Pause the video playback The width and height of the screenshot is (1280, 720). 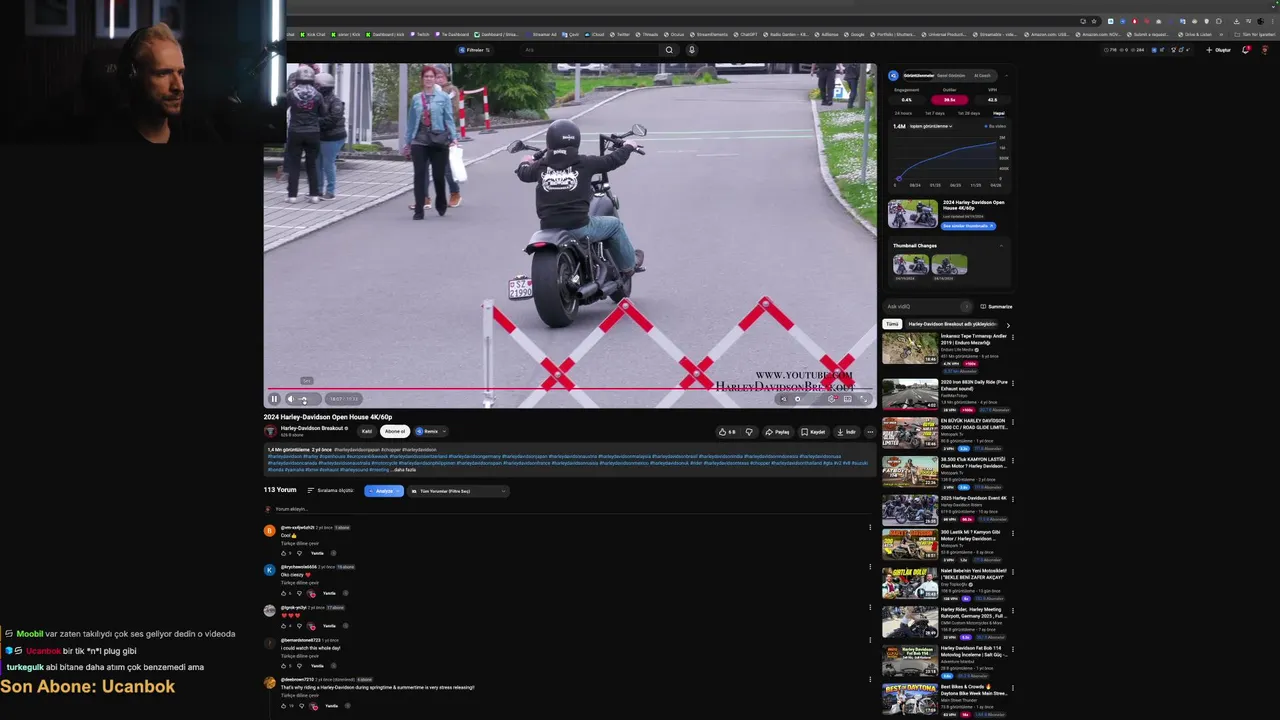274,399
